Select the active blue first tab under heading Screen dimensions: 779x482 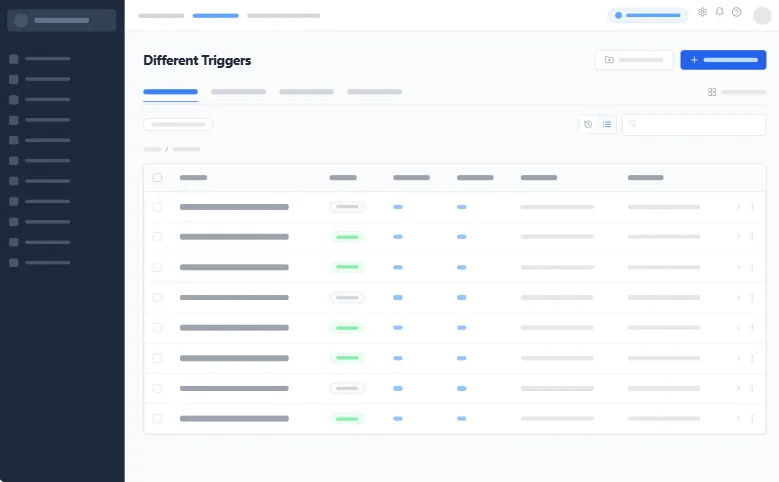pos(170,92)
